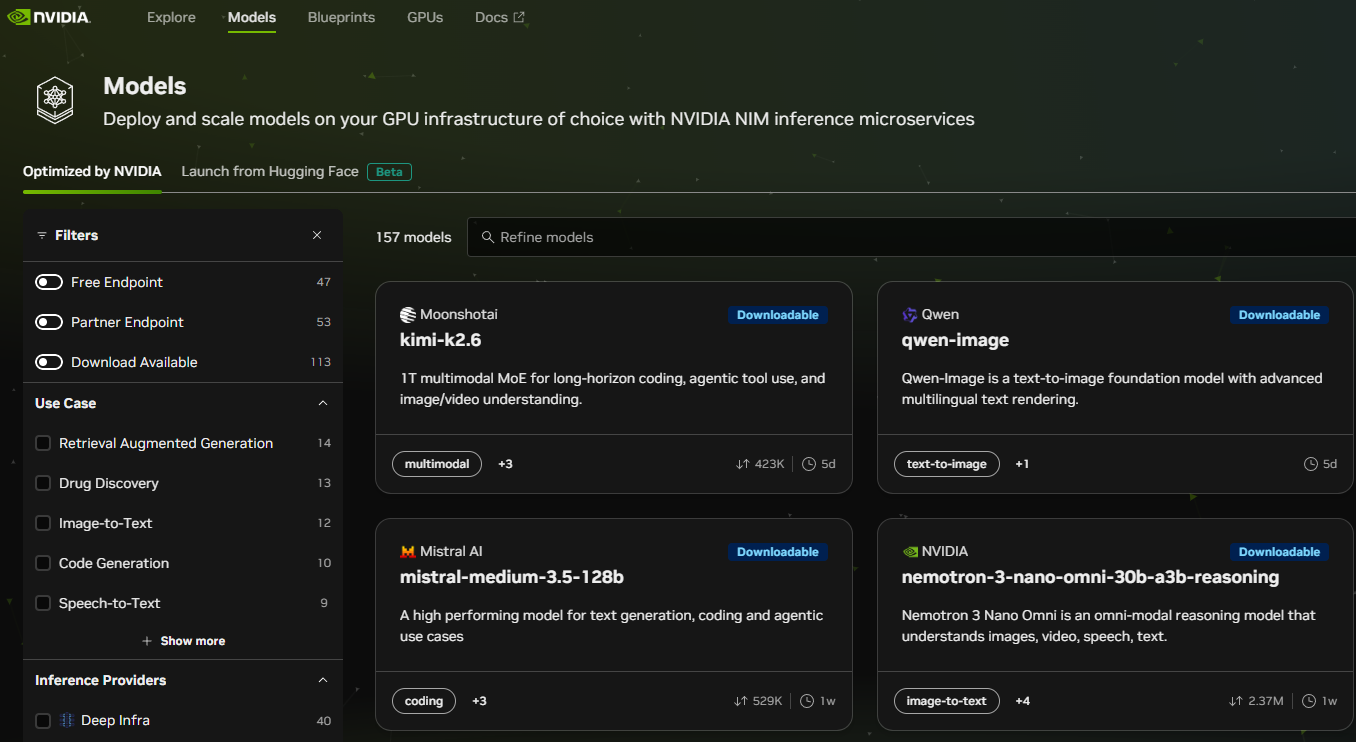Viewport: 1356px width, 742px height.
Task: Click the download count icon on mistral-medium-3.5-128b
Action: click(740, 701)
